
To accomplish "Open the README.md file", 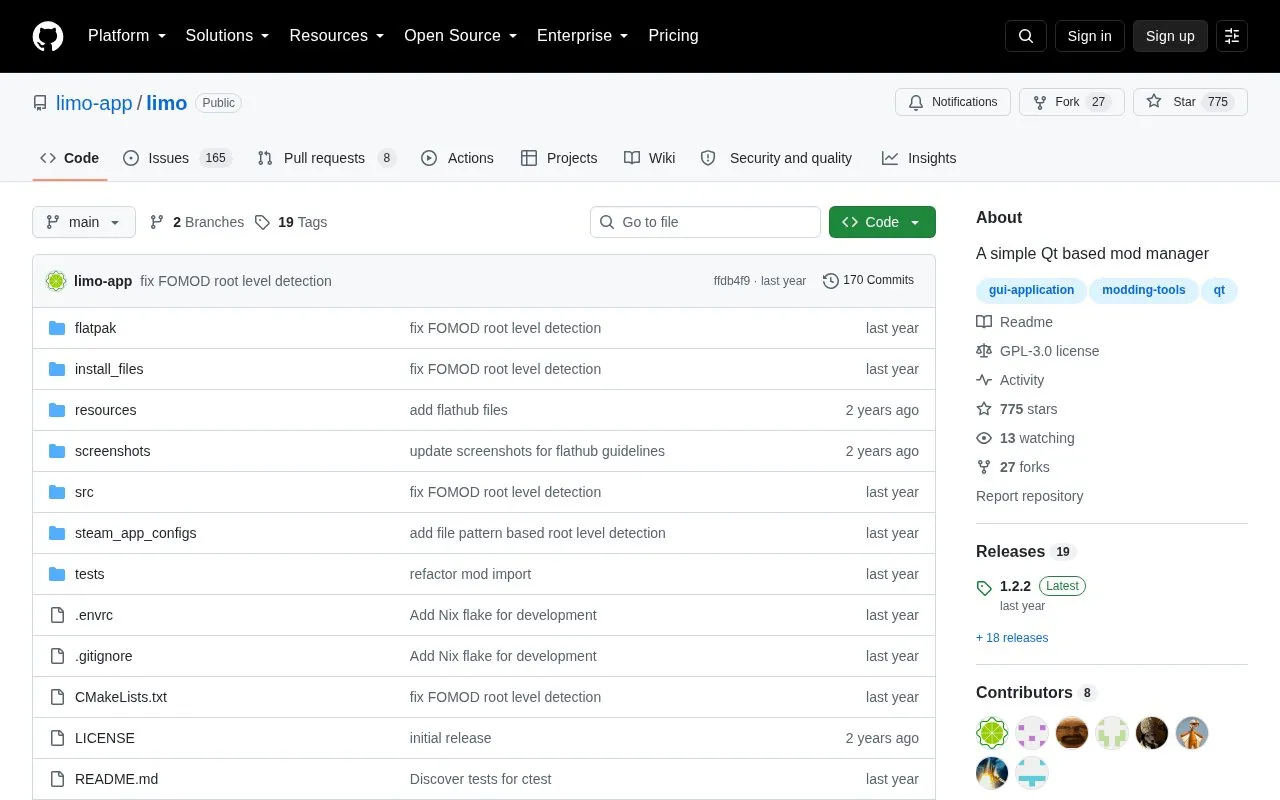I will pos(116,779).
